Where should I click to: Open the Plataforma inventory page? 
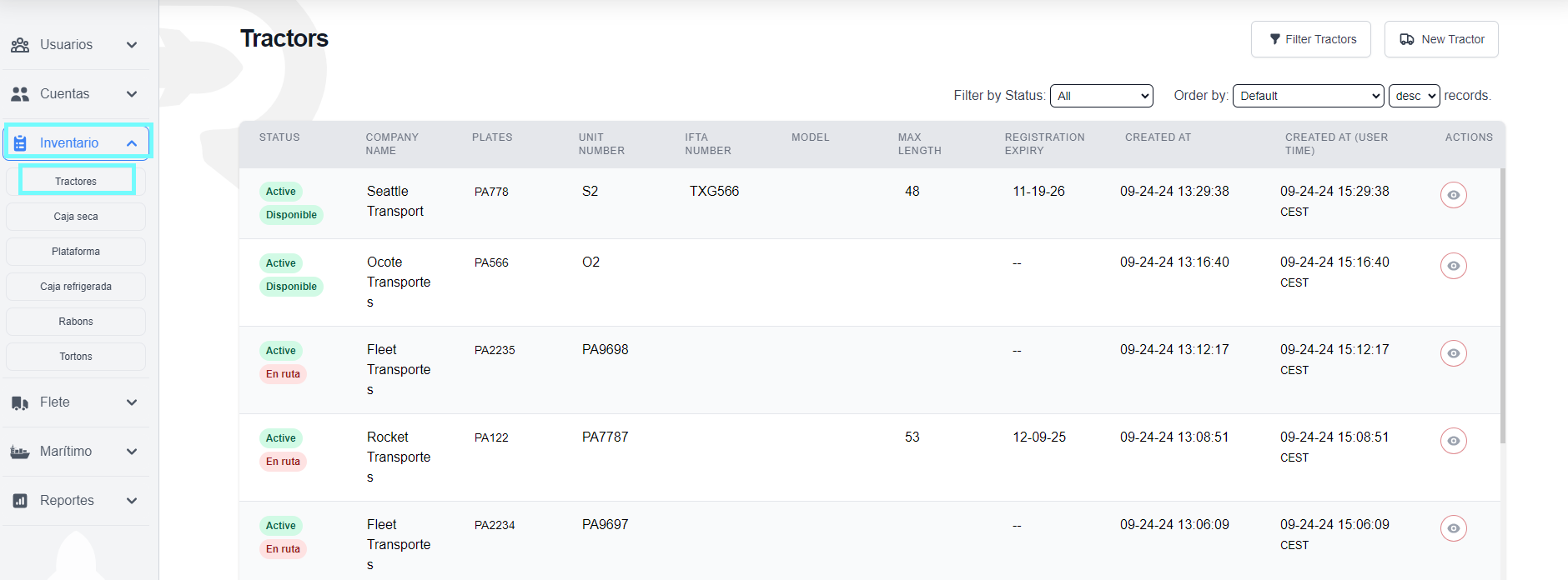click(x=76, y=252)
